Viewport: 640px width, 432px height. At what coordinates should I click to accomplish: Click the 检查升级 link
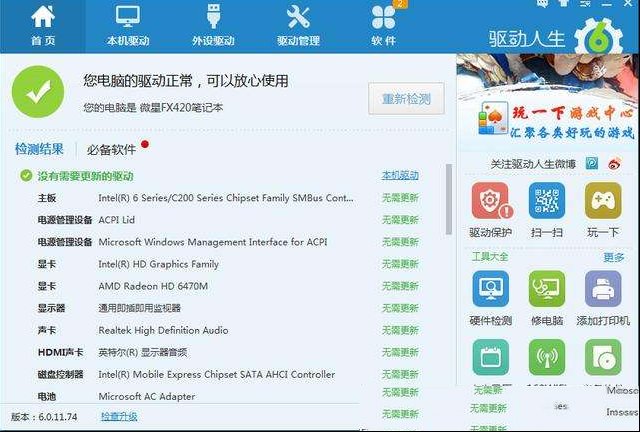click(x=119, y=416)
